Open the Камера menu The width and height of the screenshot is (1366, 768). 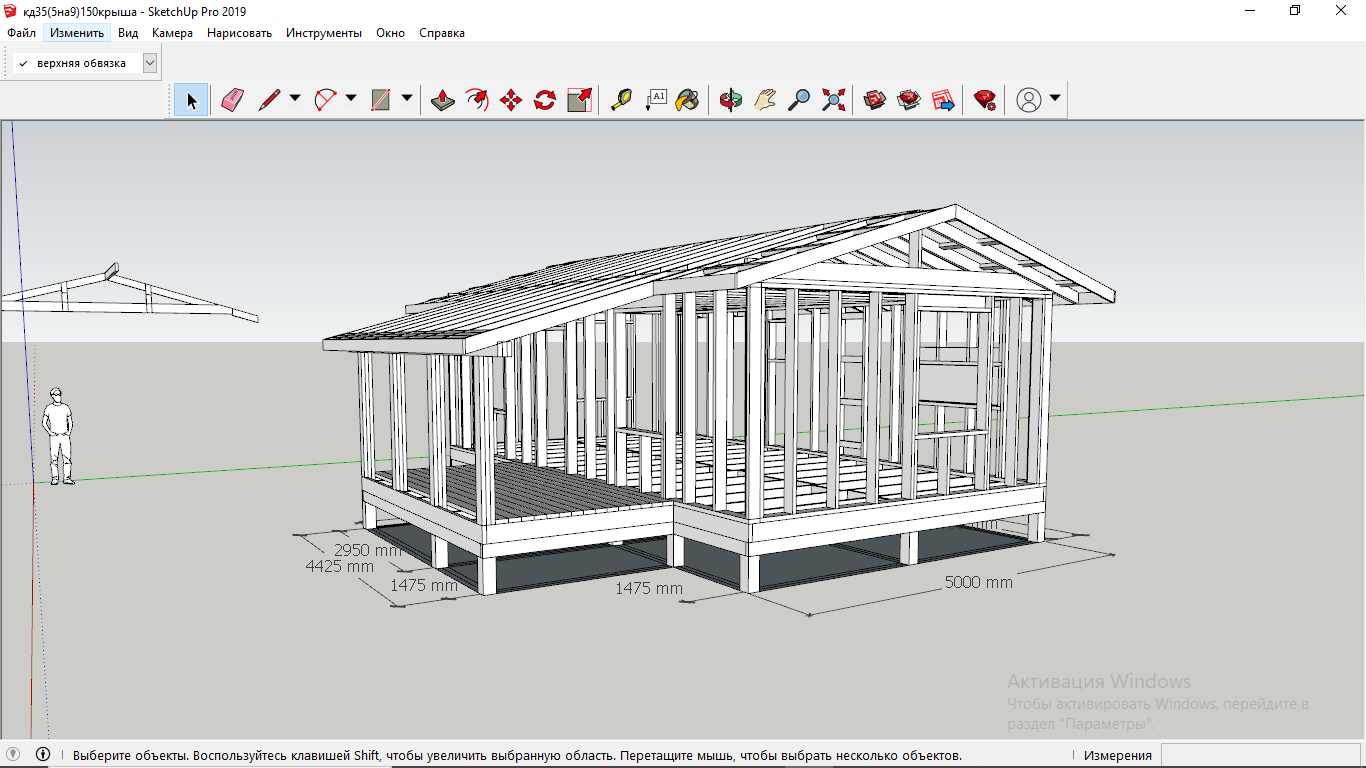coord(172,33)
